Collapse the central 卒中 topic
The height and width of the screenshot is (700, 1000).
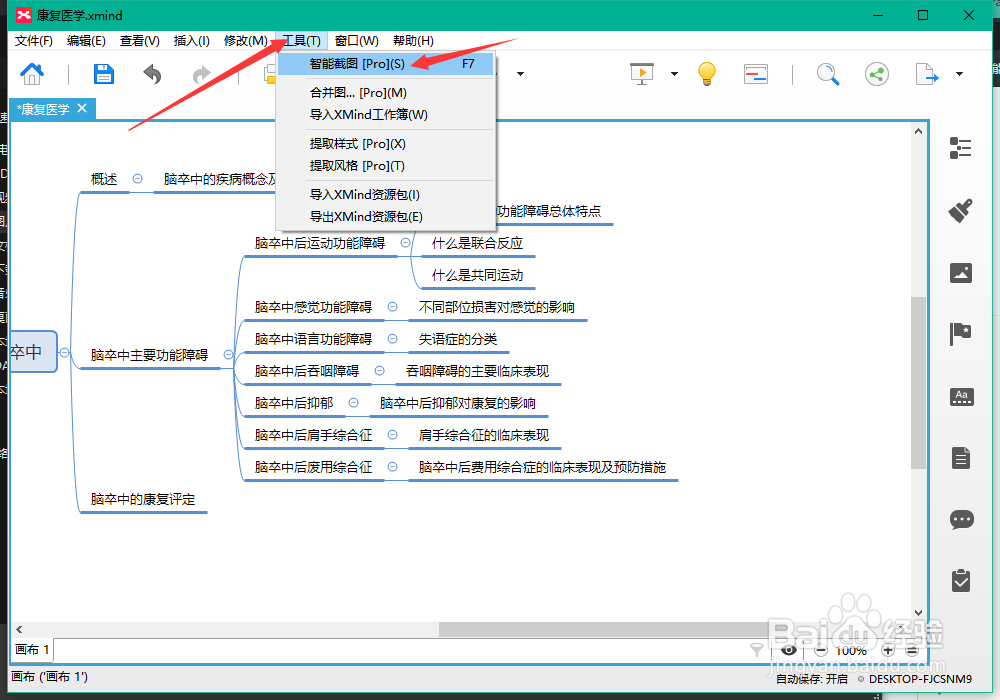coord(64,352)
